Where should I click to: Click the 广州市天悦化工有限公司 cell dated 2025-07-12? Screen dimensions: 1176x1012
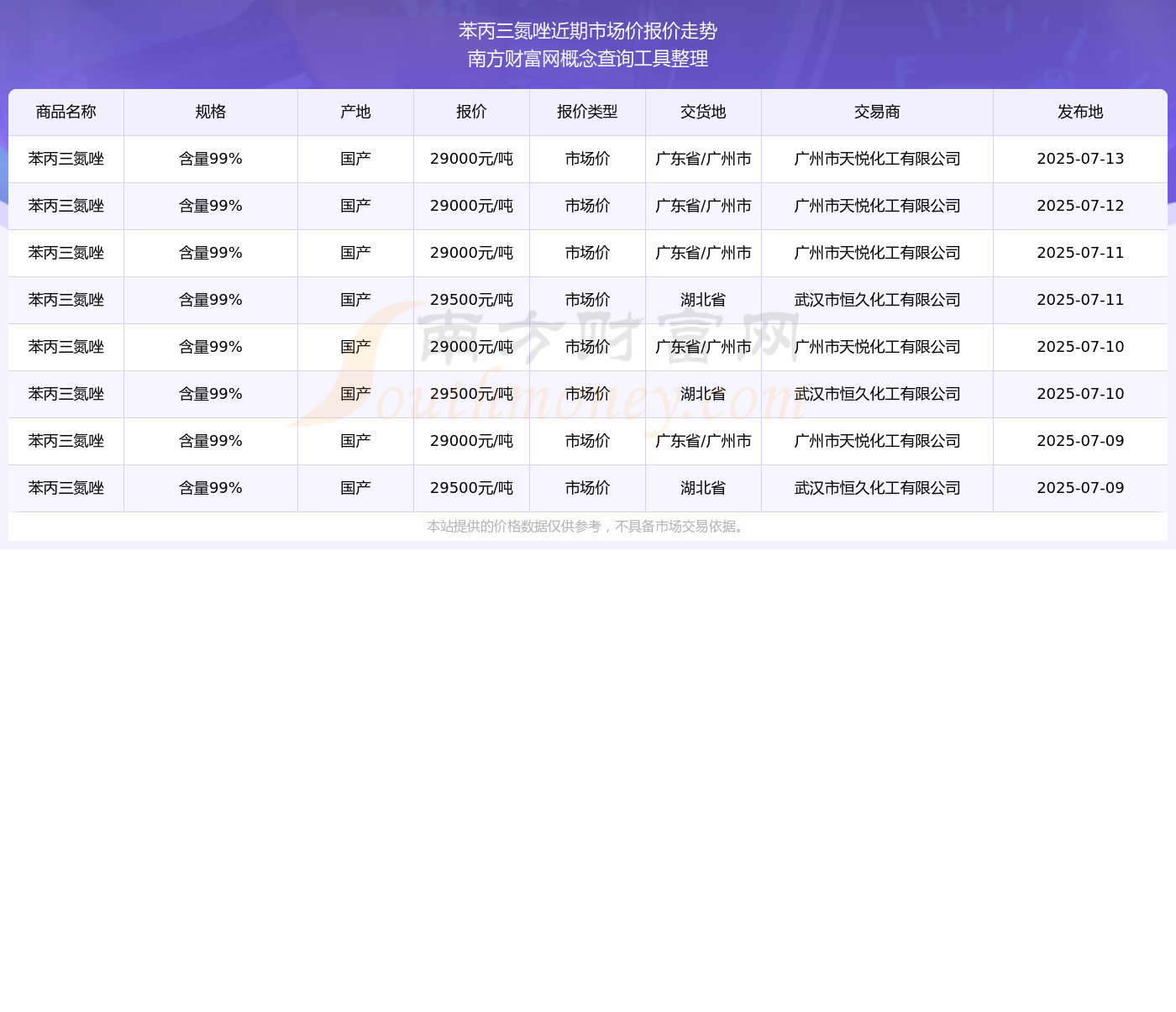coord(877,206)
